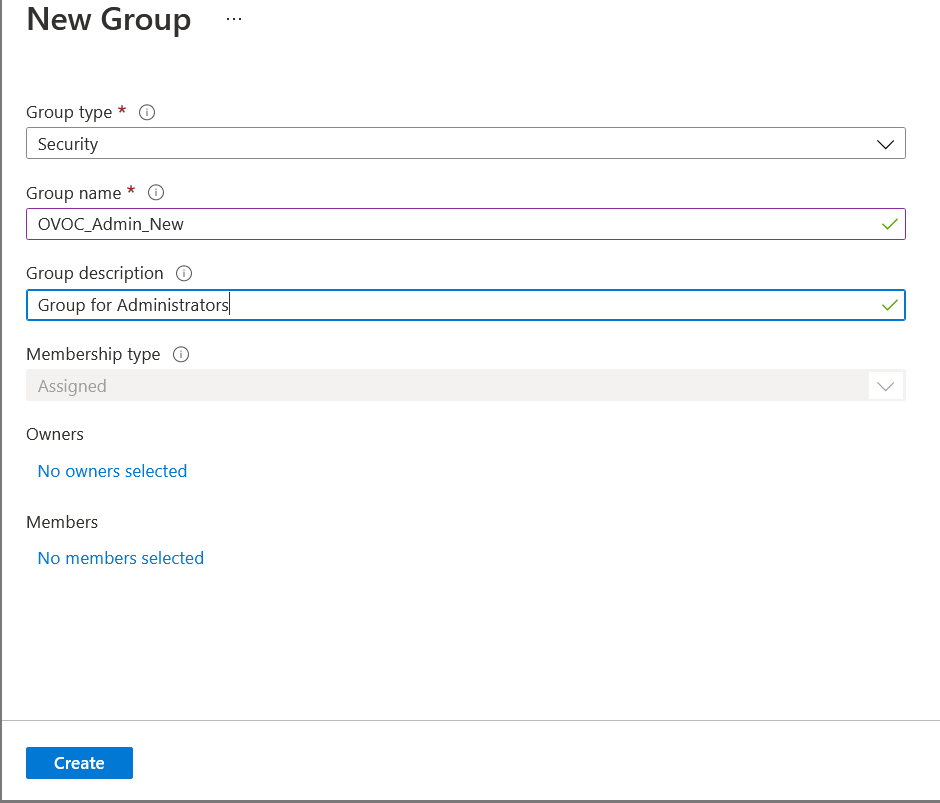Click the 'New Group' page heading
940x803 pixels.
(108, 20)
